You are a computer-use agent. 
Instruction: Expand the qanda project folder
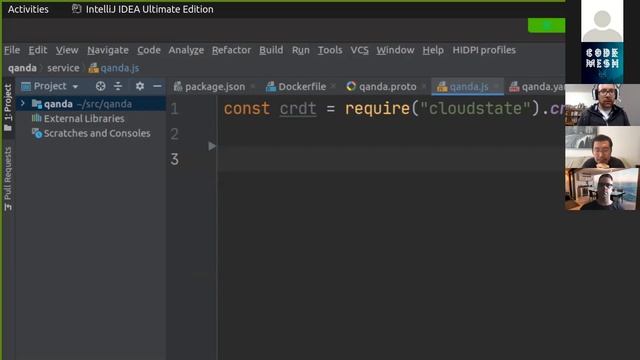(23, 104)
